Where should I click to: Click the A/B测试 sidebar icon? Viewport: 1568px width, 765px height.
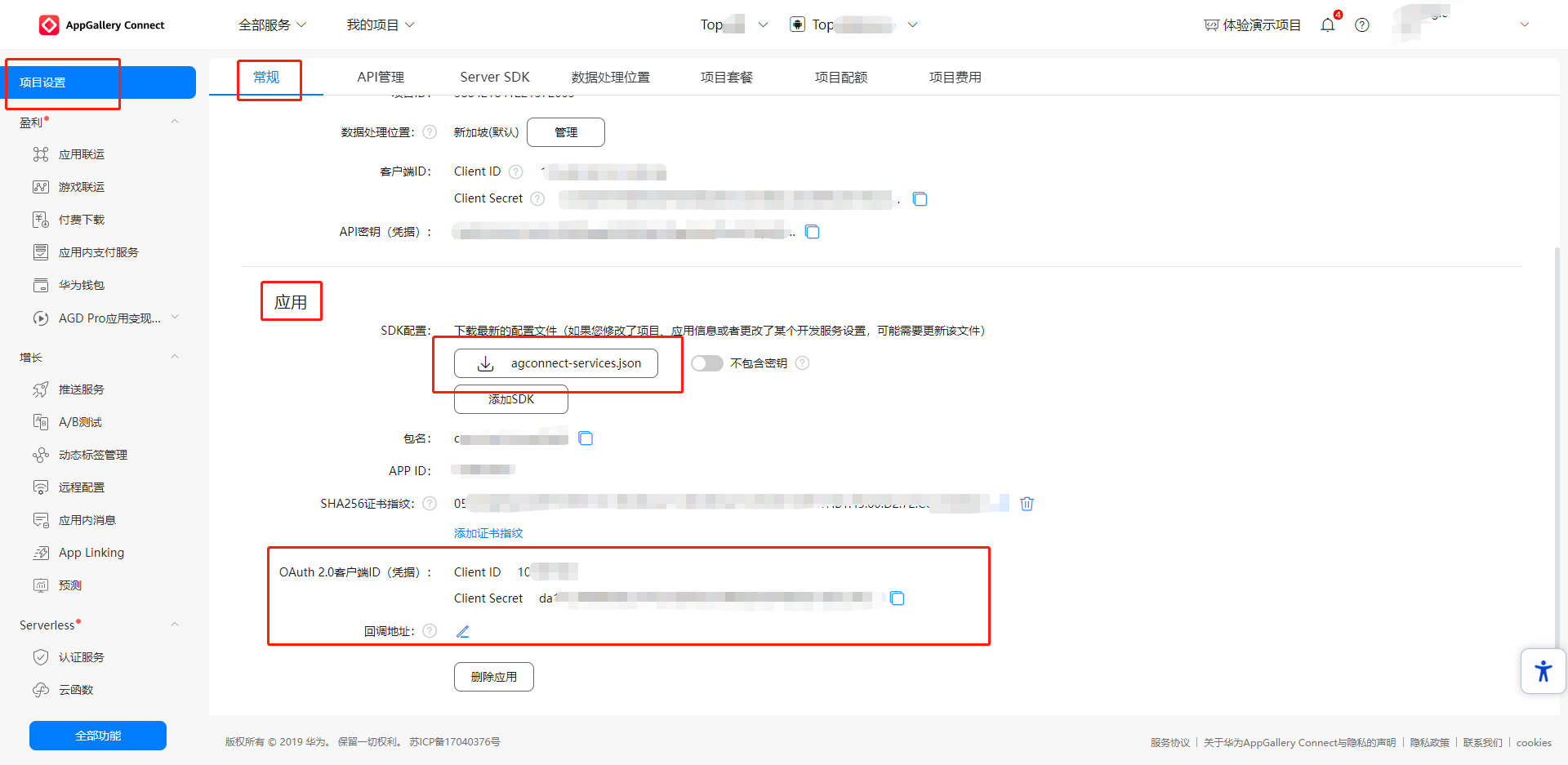tap(41, 422)
